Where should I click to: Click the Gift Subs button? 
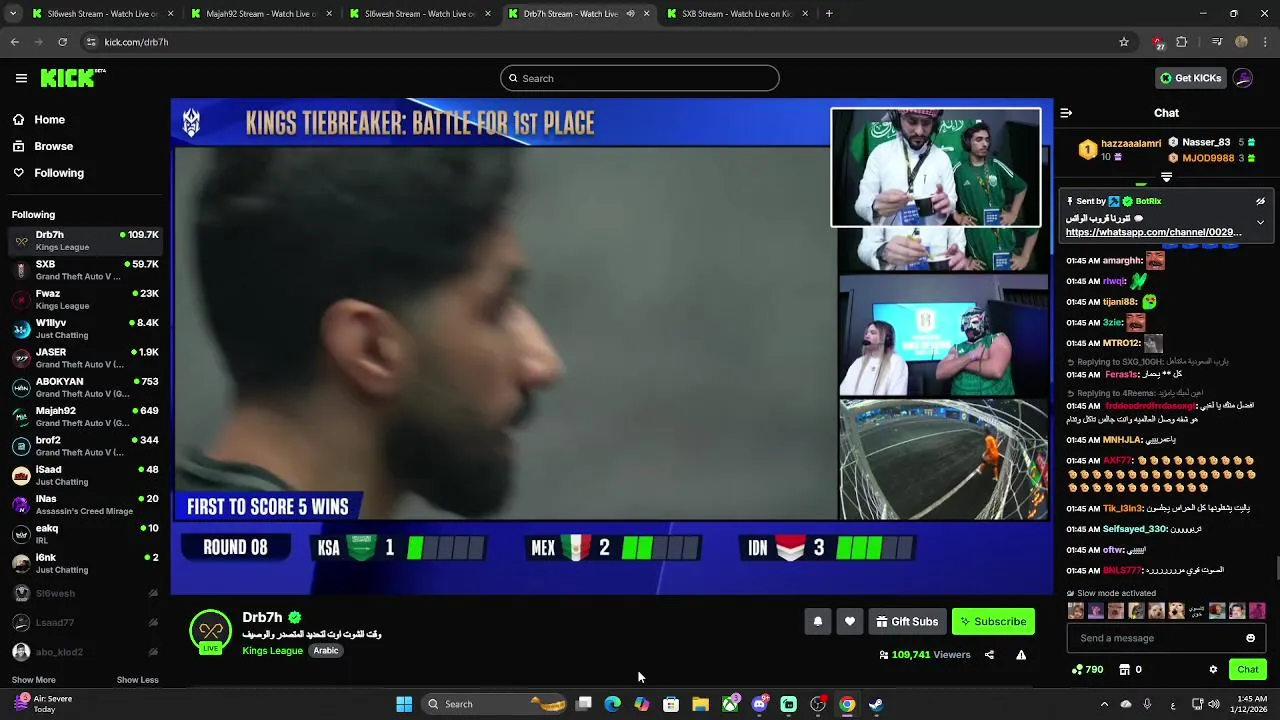click(x=907, y=621)
